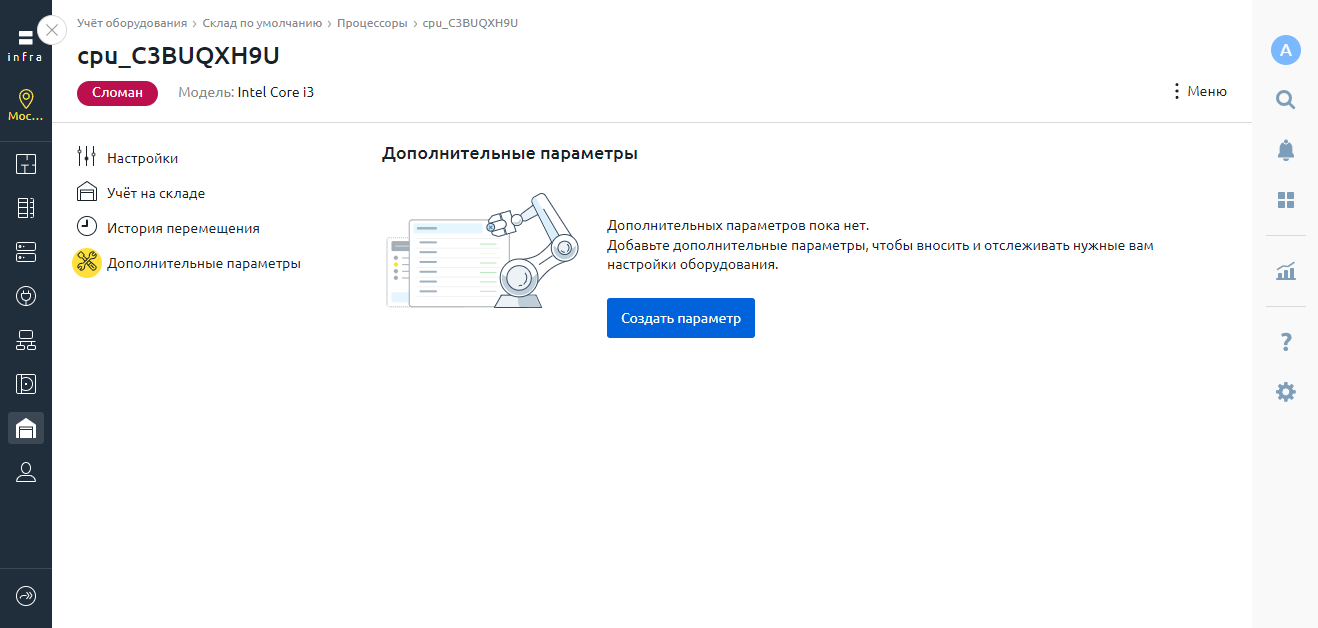
Task: Open help with the question mark icon
Action: 1286,343
